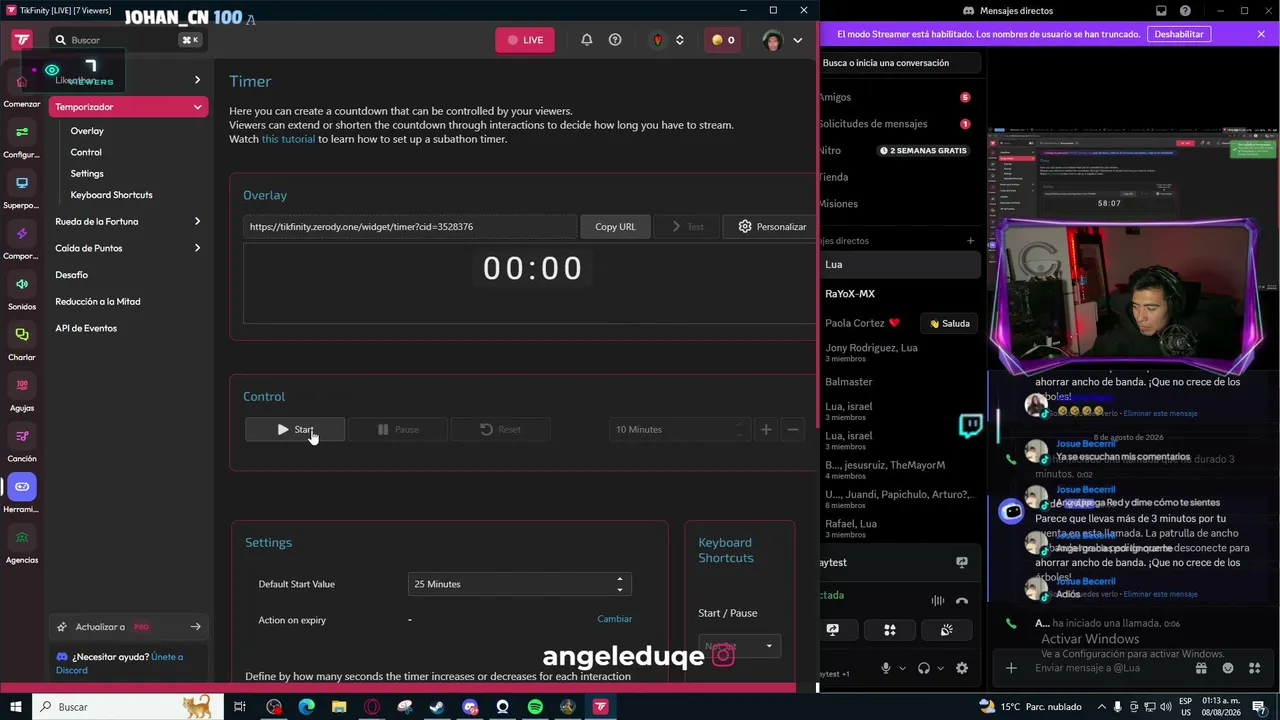
Task: Open Start / Pause shortcut key dropdown
Action: pyautogui.click(x=739, y=646)
